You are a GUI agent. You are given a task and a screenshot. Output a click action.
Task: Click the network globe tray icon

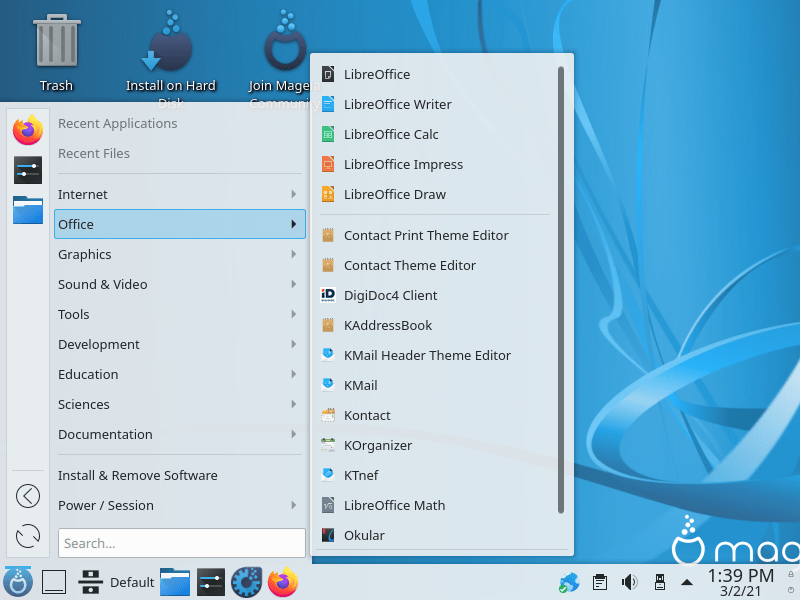pos(569,582)
